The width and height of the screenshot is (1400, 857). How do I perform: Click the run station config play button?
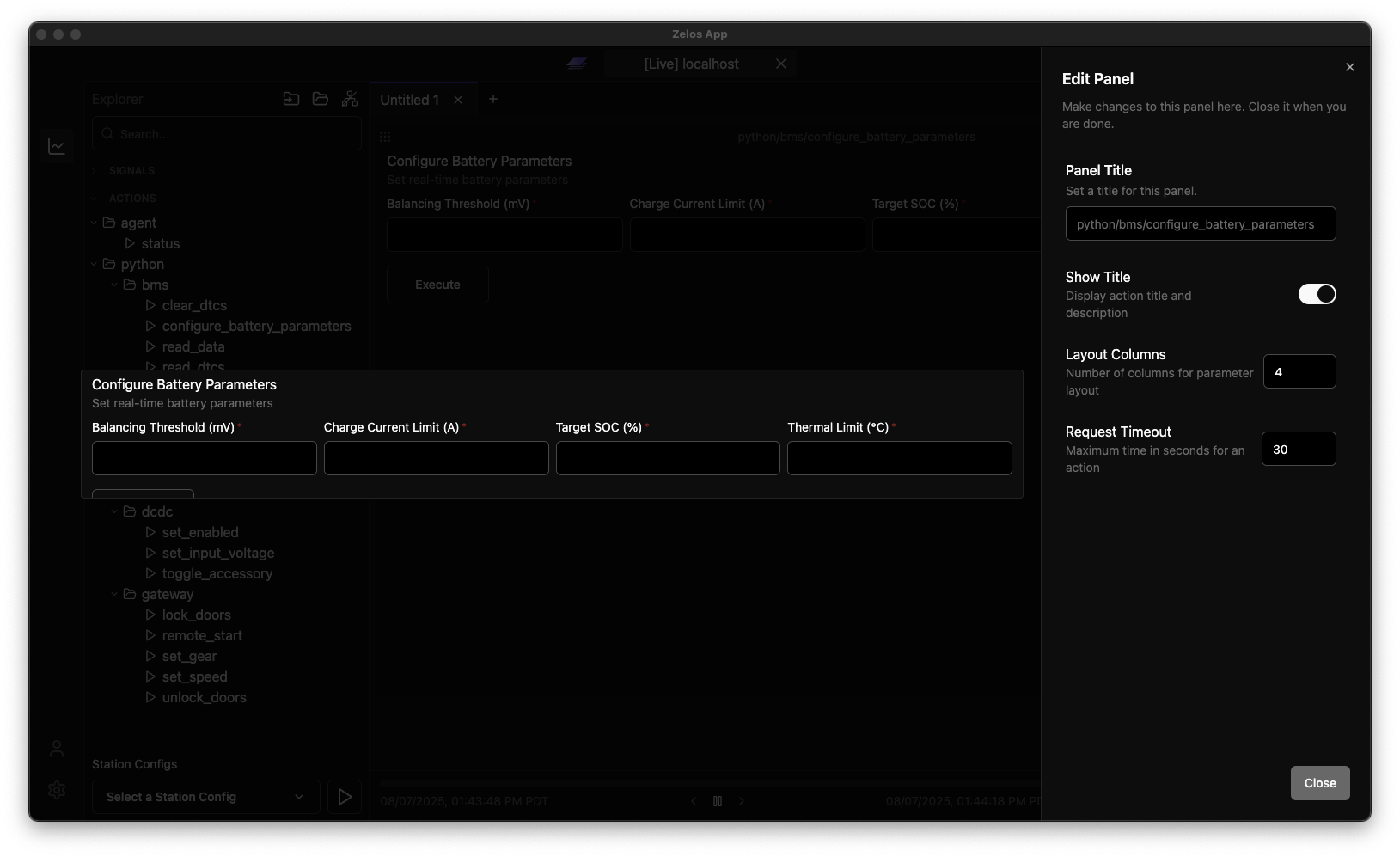click(x=345, y=797)
